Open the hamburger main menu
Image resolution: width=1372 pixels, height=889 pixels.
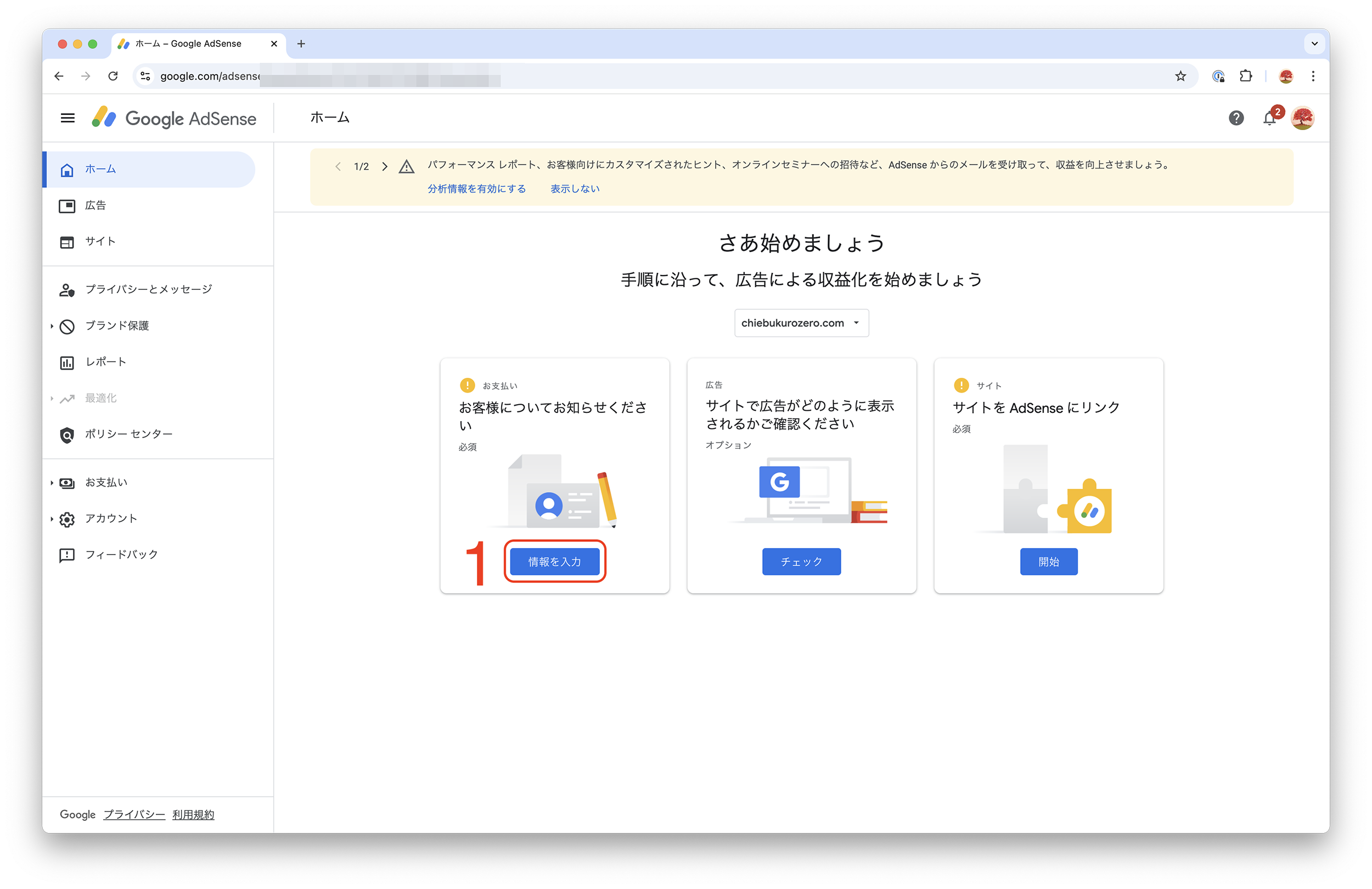click(x=68, y=118)
